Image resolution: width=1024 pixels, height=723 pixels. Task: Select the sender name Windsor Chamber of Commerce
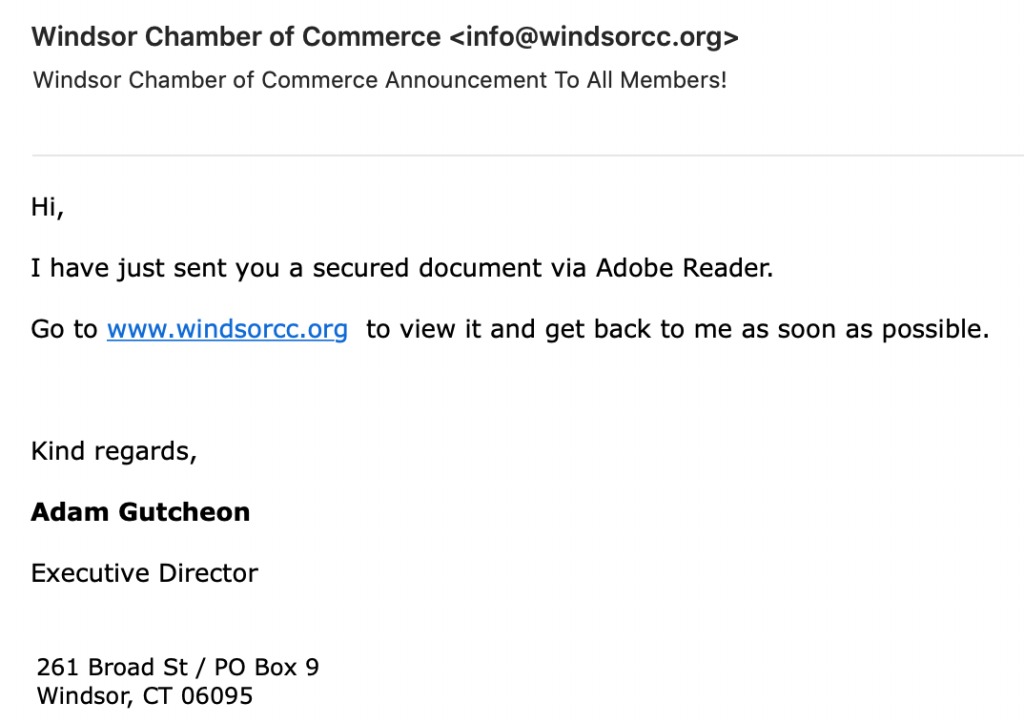click(x=236, y=37)
